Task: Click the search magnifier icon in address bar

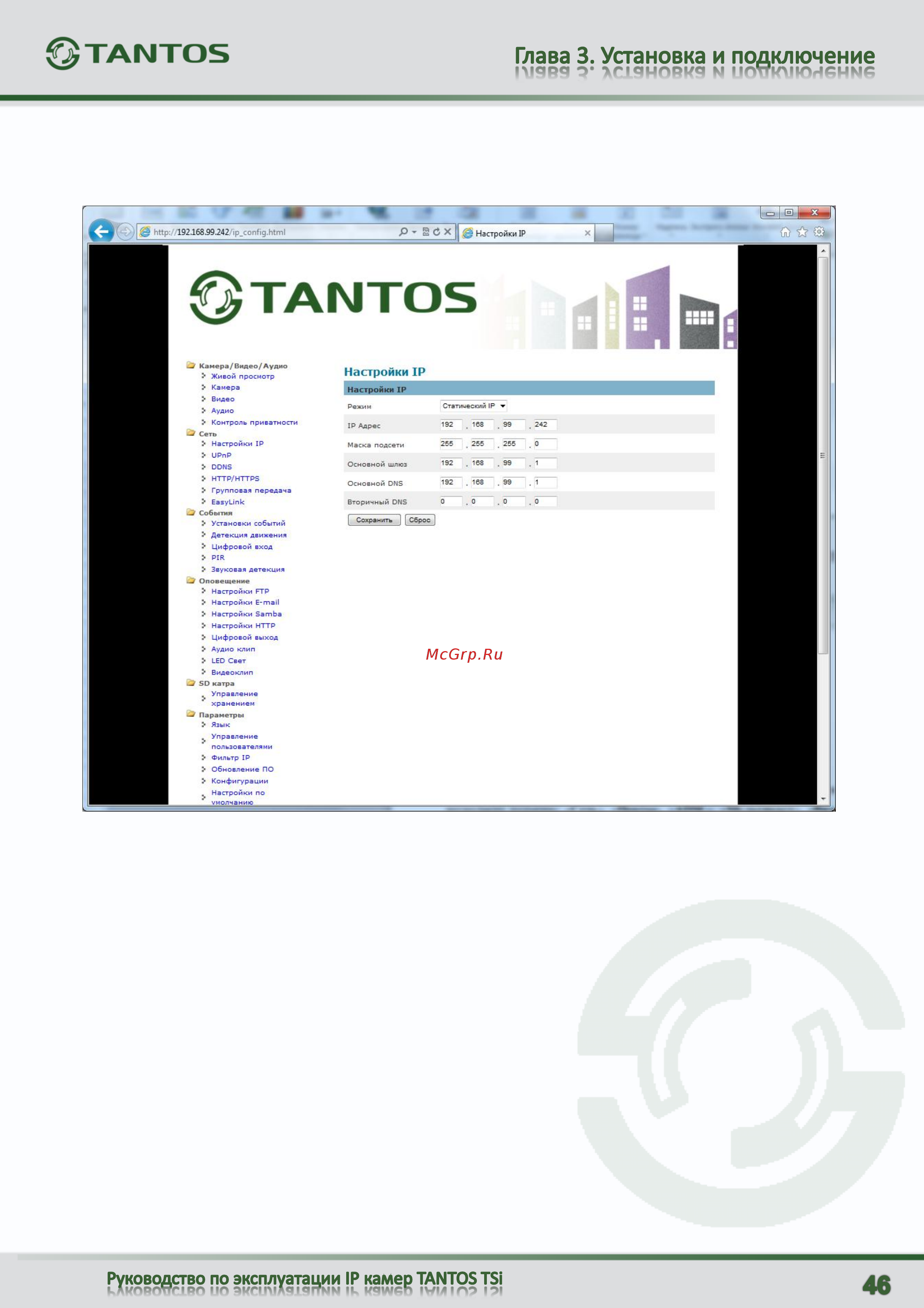Action: tap(403, 232)
